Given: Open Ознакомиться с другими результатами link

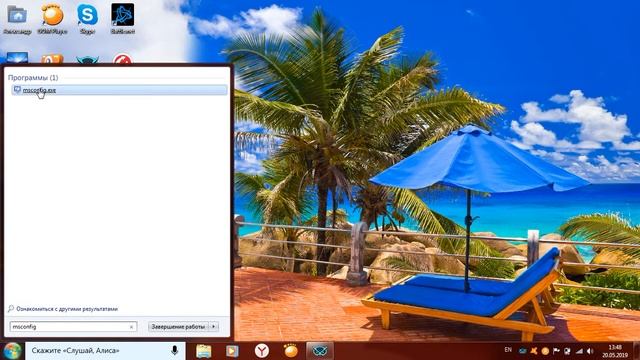Looking at the screenshot, I should click(x=67, y=309).
